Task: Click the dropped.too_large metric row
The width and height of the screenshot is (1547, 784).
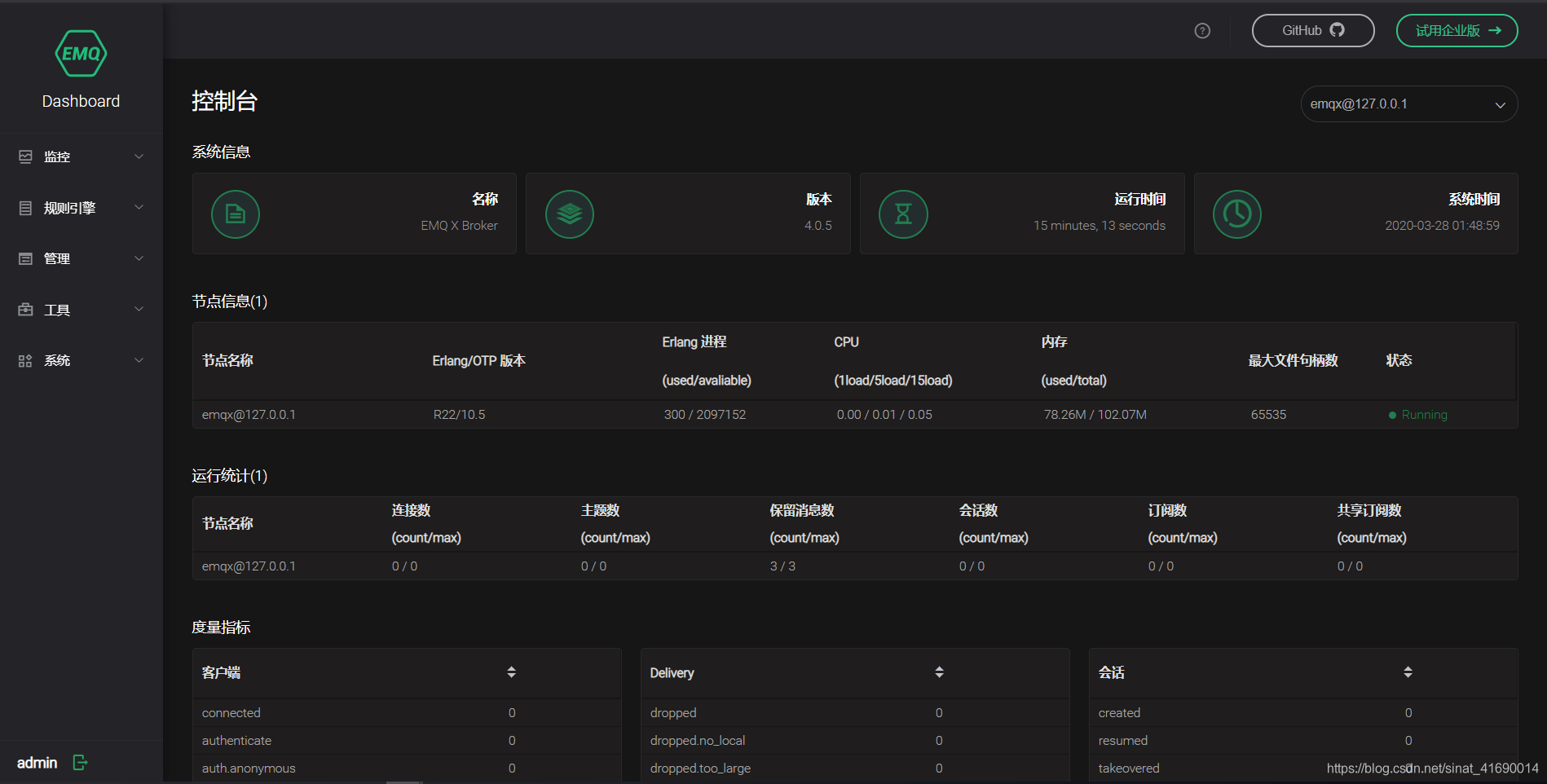Action: tap(855, 769)
